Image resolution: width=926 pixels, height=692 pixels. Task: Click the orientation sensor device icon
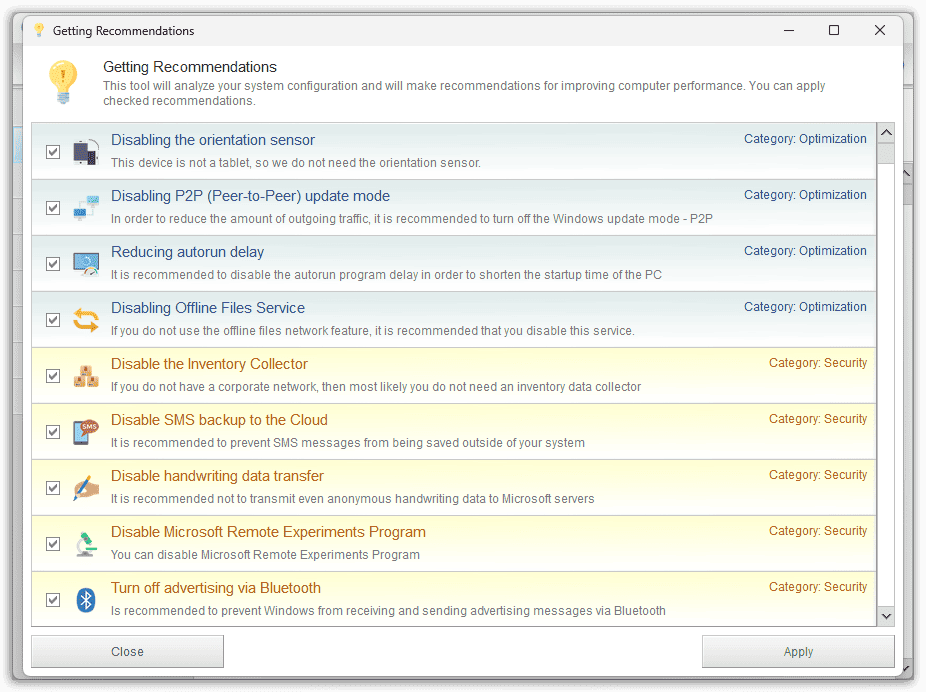pyautogui.click(x=86, y=152)
